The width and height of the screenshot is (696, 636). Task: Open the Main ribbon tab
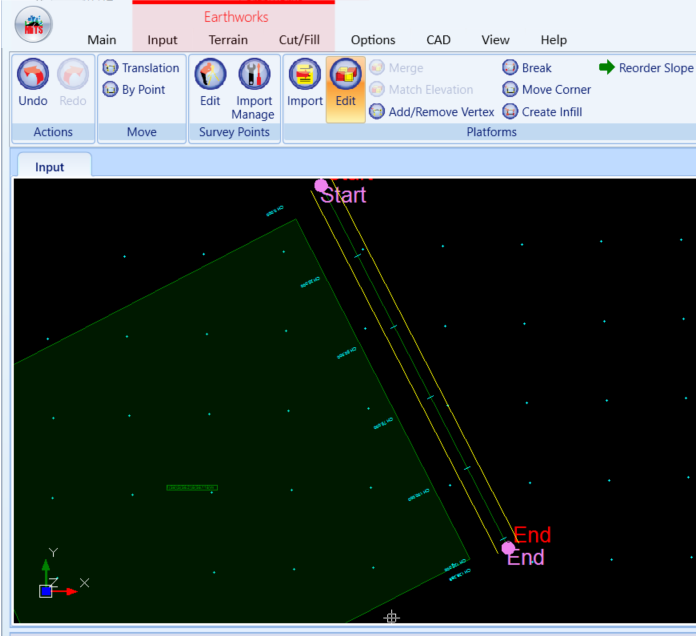102,40
